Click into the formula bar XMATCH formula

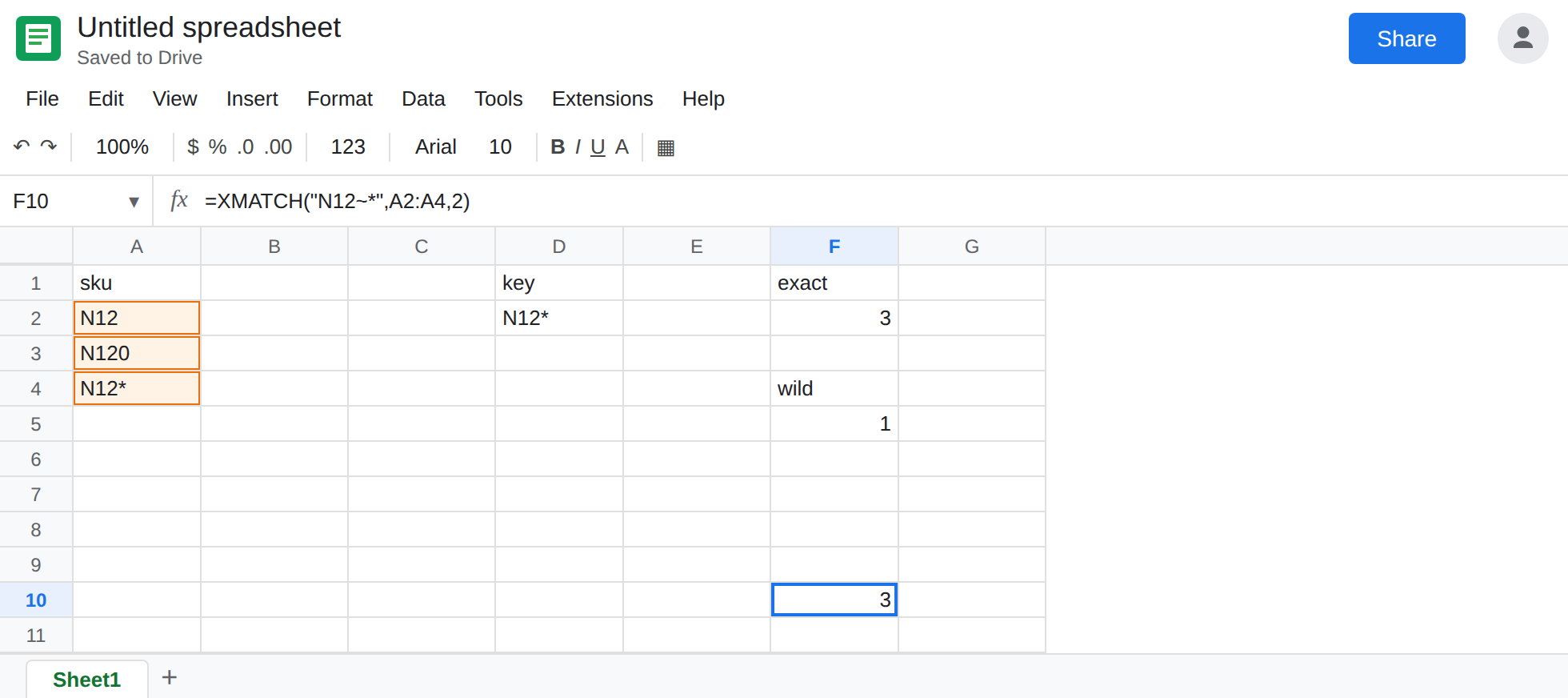pos(337,201)
